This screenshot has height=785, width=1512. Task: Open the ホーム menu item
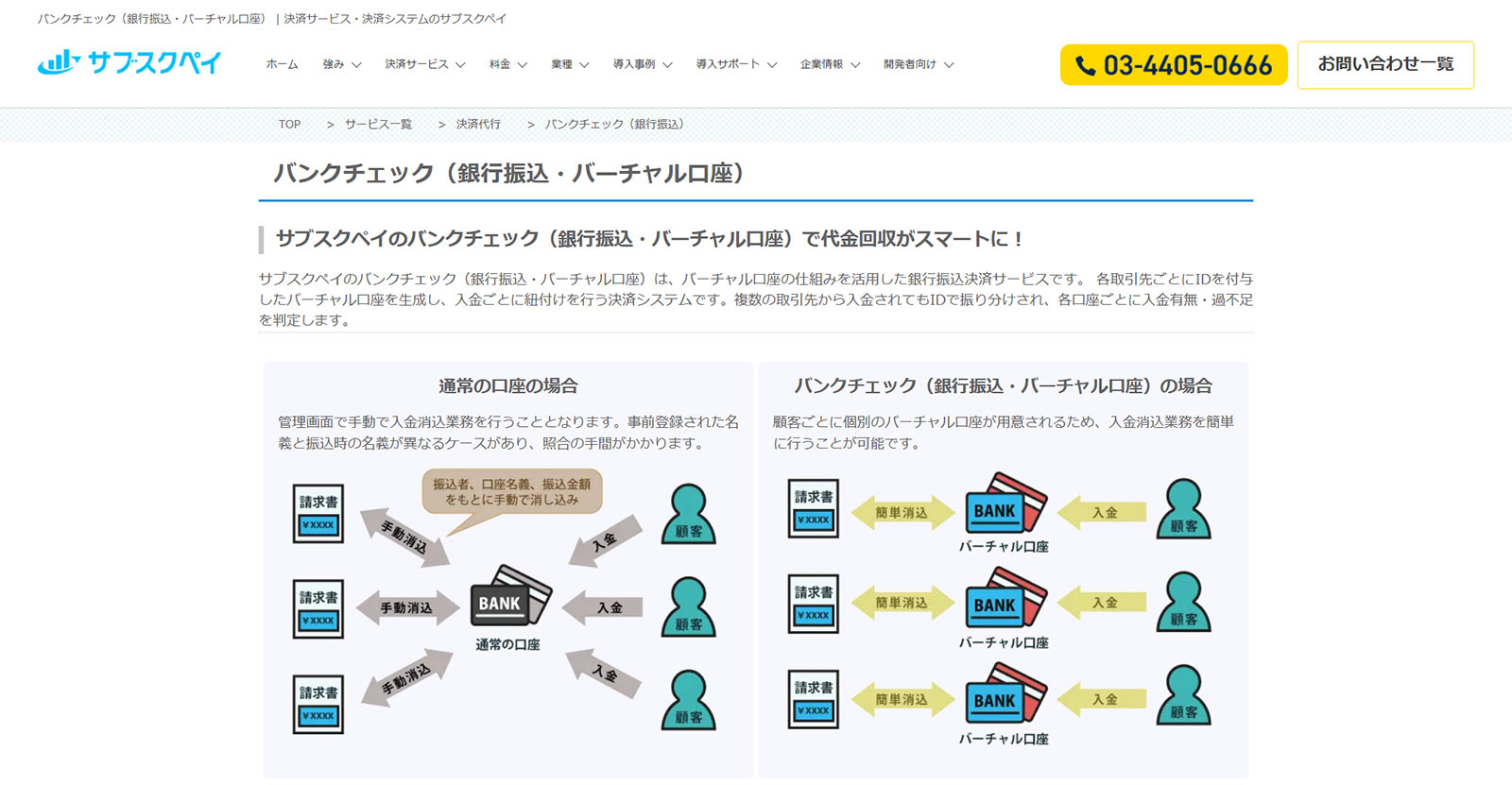[282, 64]
